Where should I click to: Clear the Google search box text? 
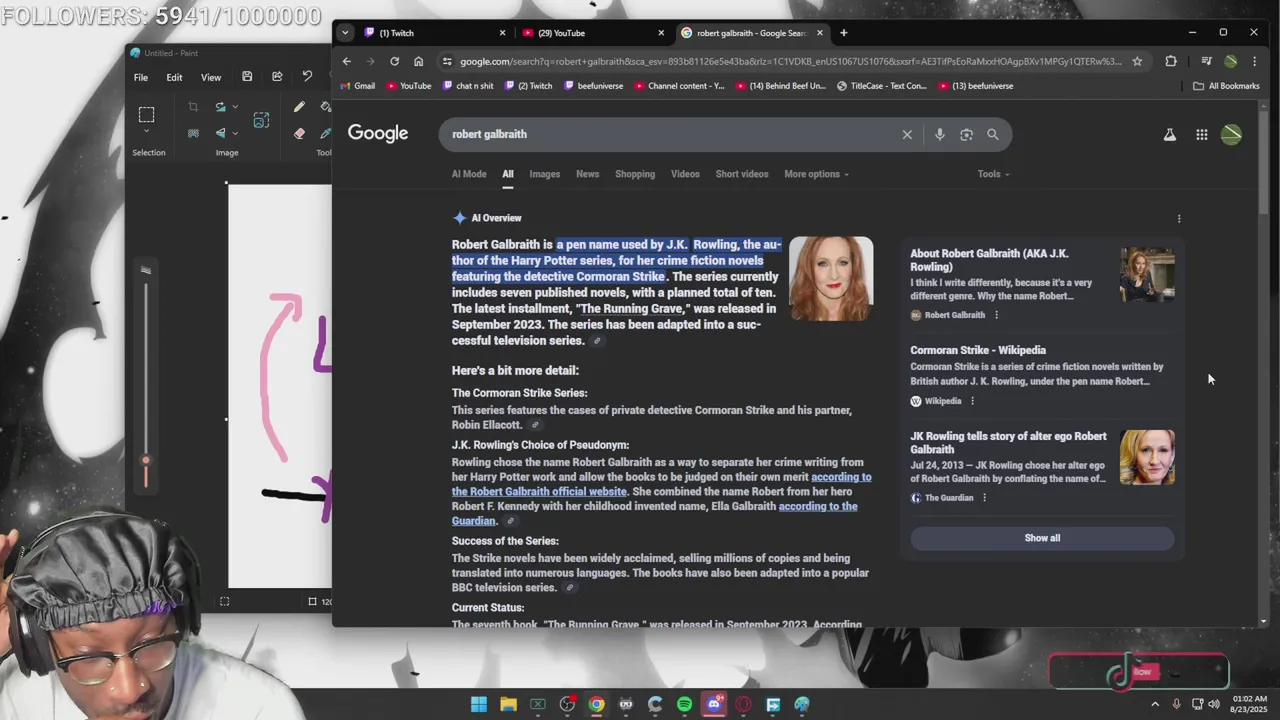(x=907, y=134)
